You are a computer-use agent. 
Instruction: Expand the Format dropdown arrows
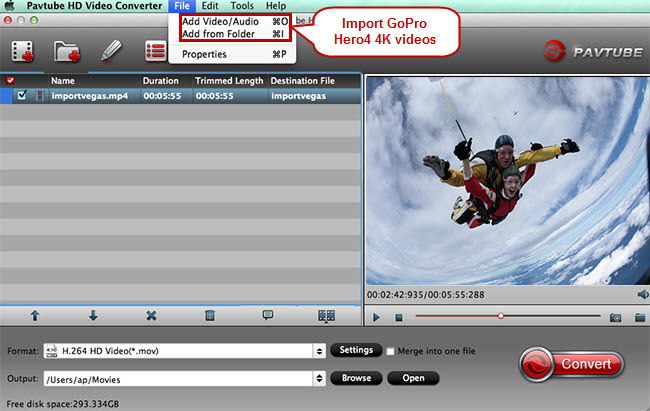tap(319, 351)
